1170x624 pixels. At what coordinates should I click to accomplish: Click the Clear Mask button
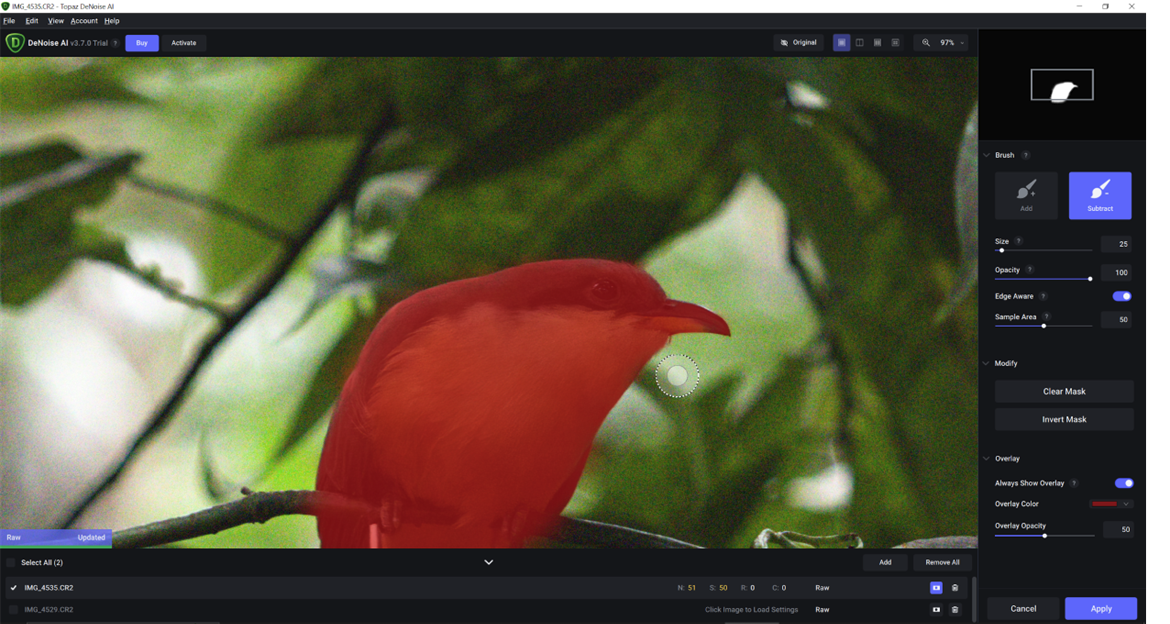[1063, 391]
